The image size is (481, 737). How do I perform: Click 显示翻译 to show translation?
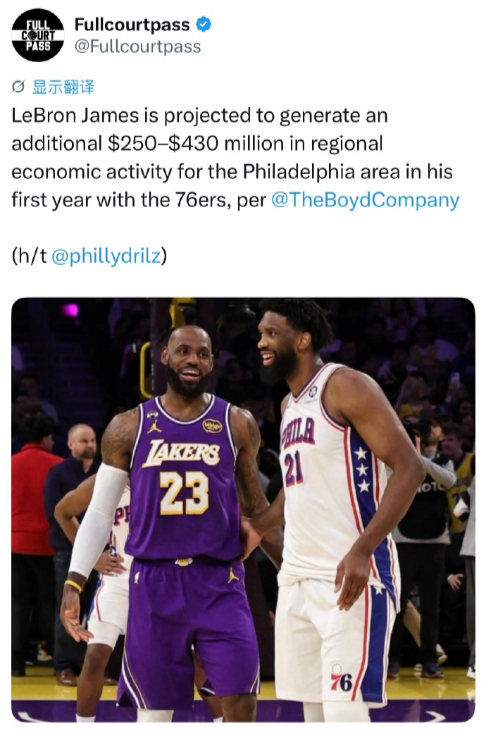pos(63,87)
